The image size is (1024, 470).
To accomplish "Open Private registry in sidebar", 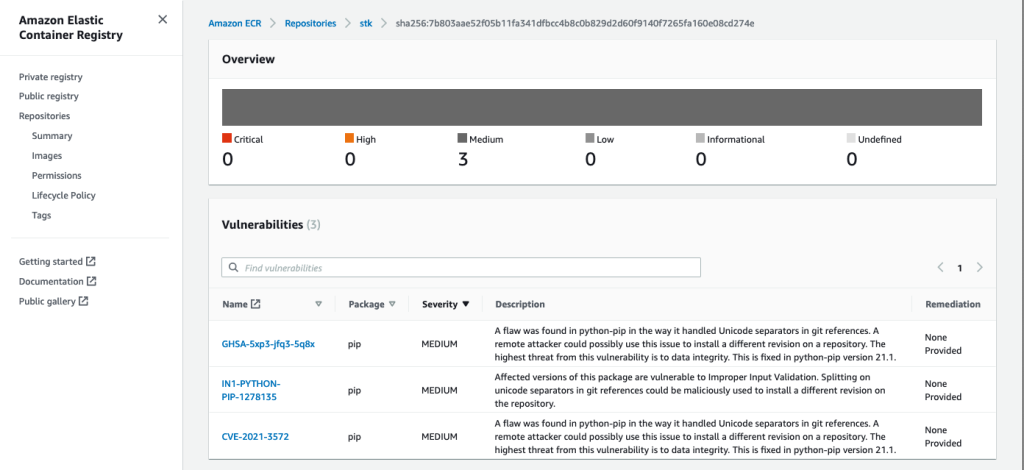I will (51, 76).
